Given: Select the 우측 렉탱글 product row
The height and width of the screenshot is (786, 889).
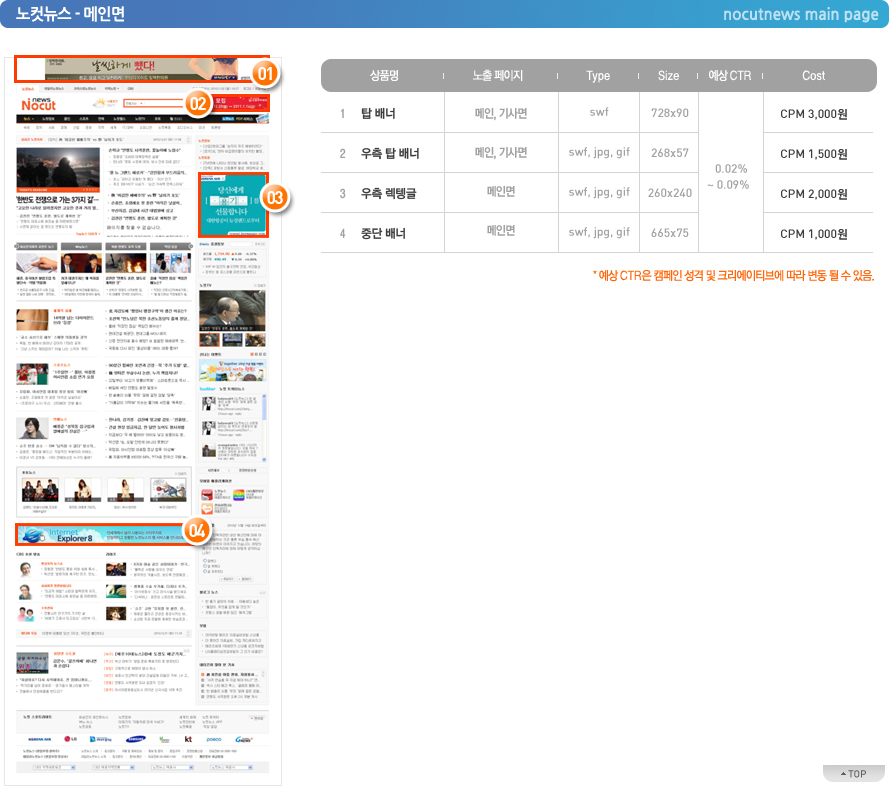Looking at the screenshot, I should [597, 193].
